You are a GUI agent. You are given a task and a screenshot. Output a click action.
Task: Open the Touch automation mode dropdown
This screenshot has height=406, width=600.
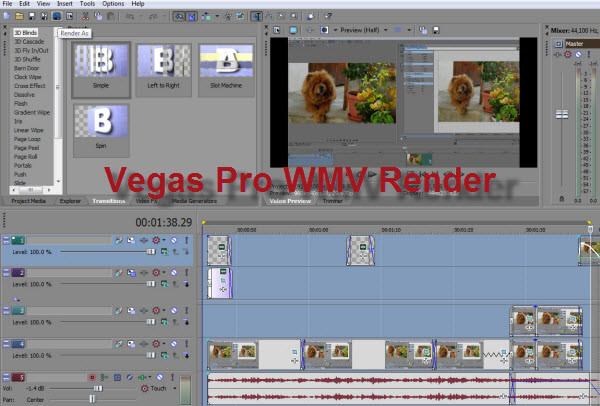(x=174, y=388)
